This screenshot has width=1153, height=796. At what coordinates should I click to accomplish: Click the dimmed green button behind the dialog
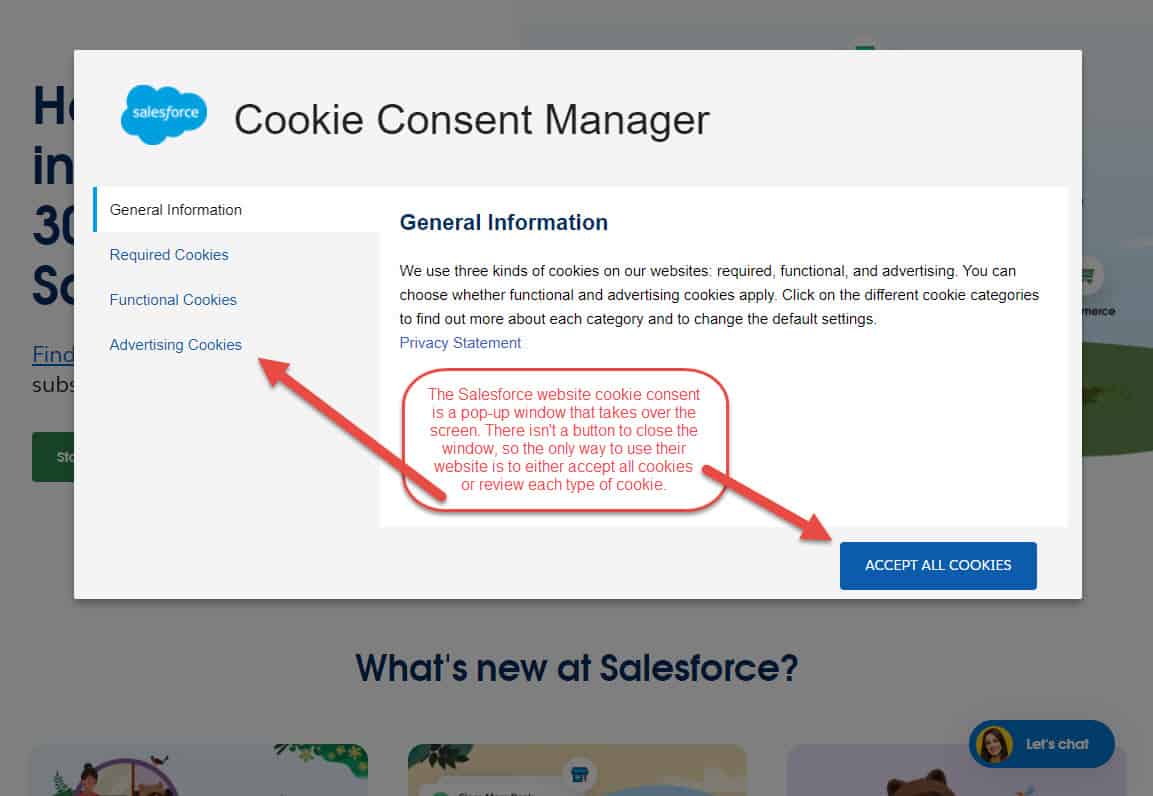pos(53,457)
